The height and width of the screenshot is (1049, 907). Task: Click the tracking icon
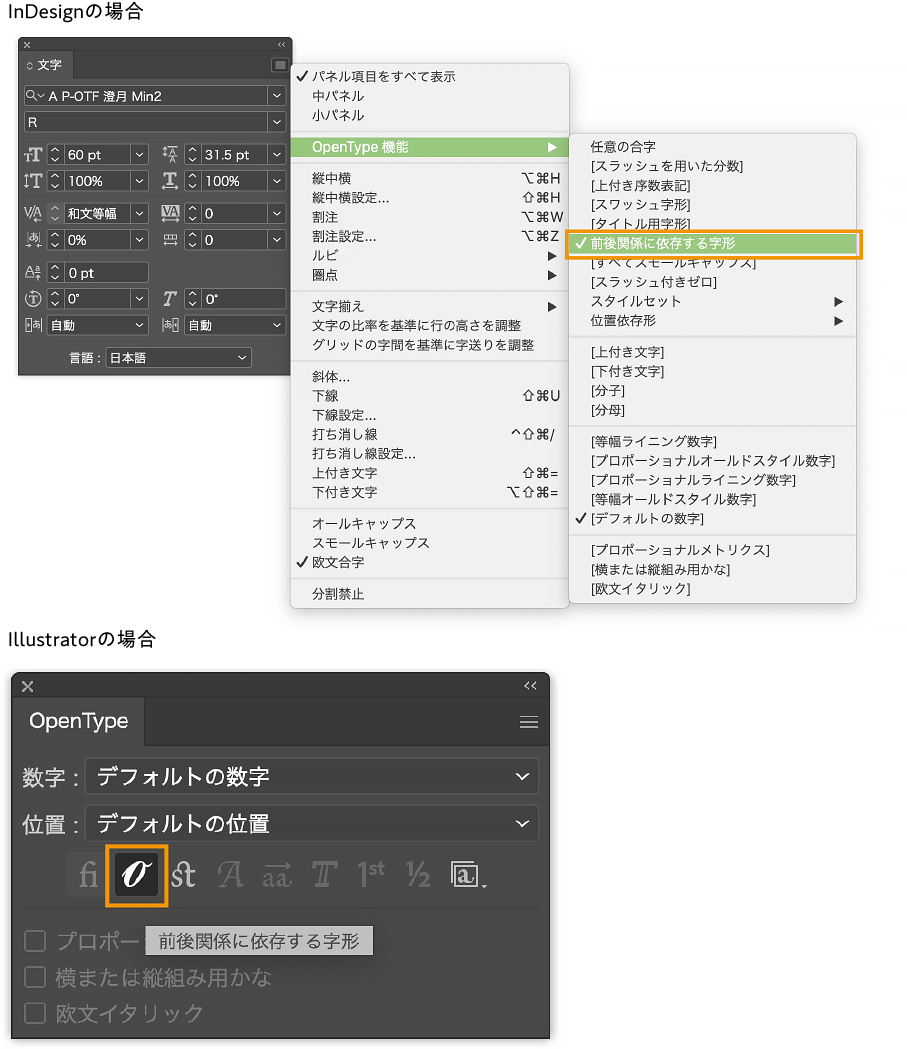(x=171, y=213)
